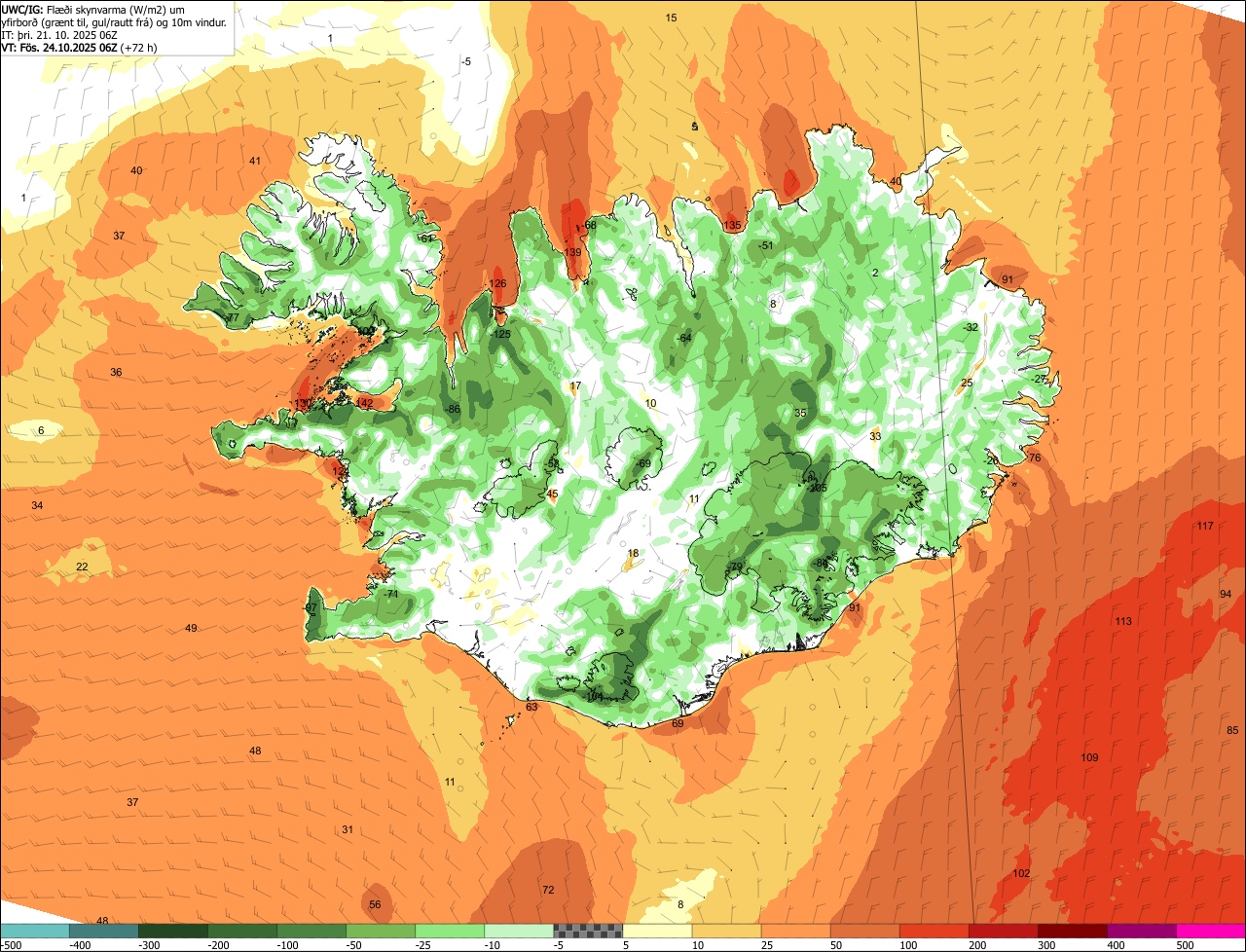Click the flux value 109 in the red area
The width and height of the screenshot is (1246, 952).
coord(1089,757)
